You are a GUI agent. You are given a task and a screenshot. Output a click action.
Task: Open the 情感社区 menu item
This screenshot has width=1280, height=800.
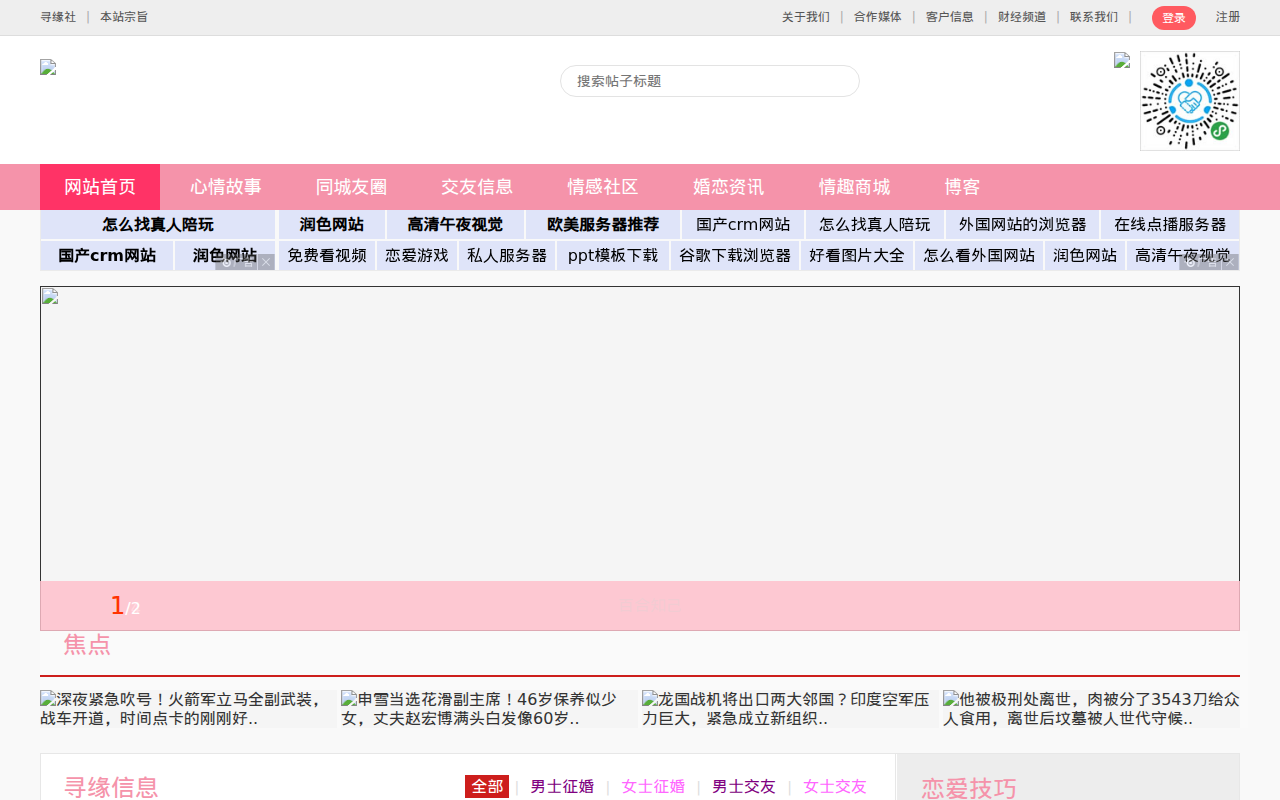[601, 187]
